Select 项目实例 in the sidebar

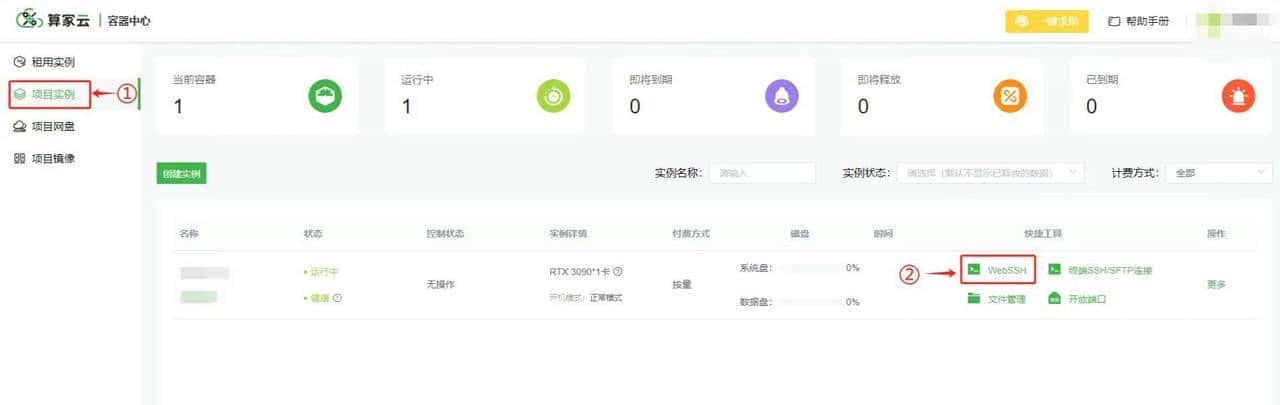coord(52,94)
